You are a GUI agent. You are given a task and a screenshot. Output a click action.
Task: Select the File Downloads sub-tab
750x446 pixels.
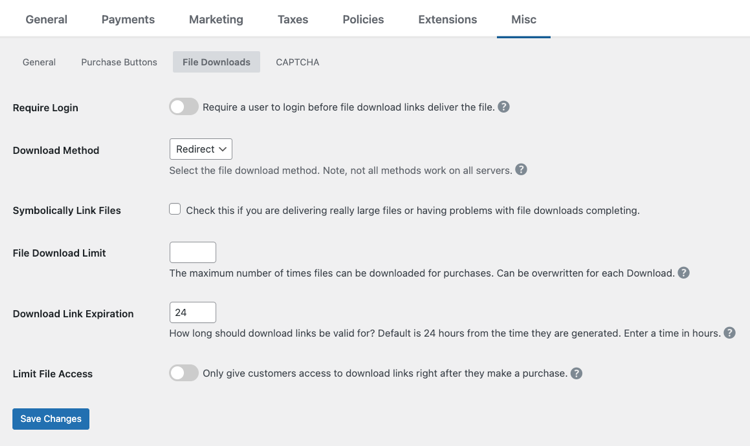coord(216,62)
